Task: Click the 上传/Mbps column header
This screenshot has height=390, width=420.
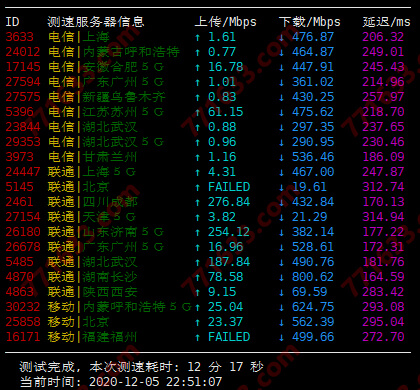Action: pyautogui.click(x=226, y=22)
